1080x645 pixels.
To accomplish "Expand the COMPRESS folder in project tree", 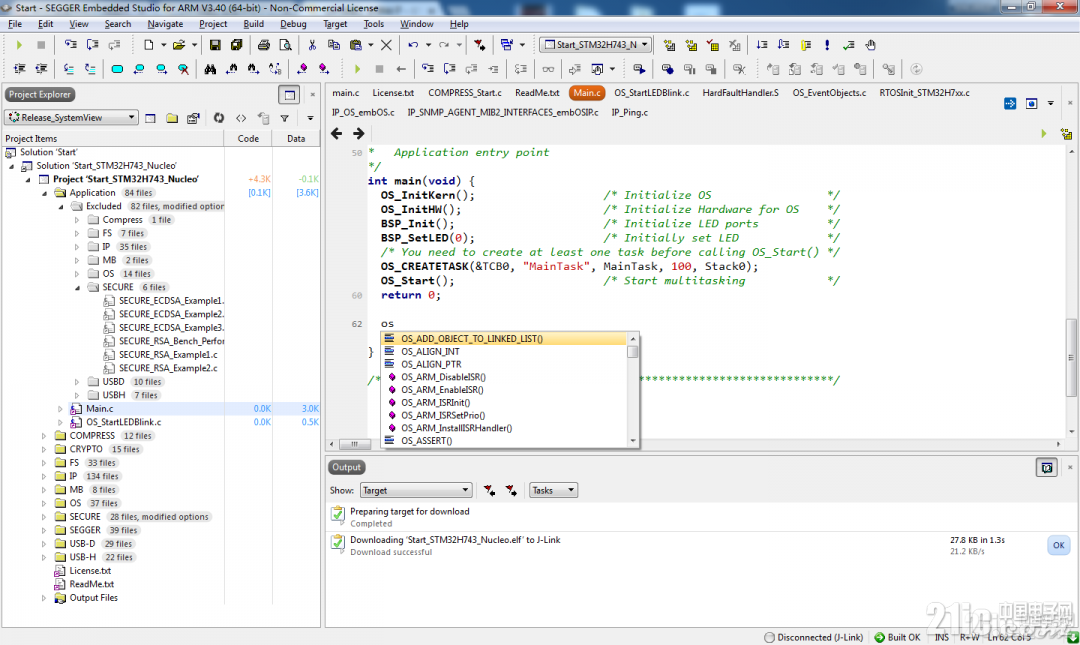I will coord(44,436).
